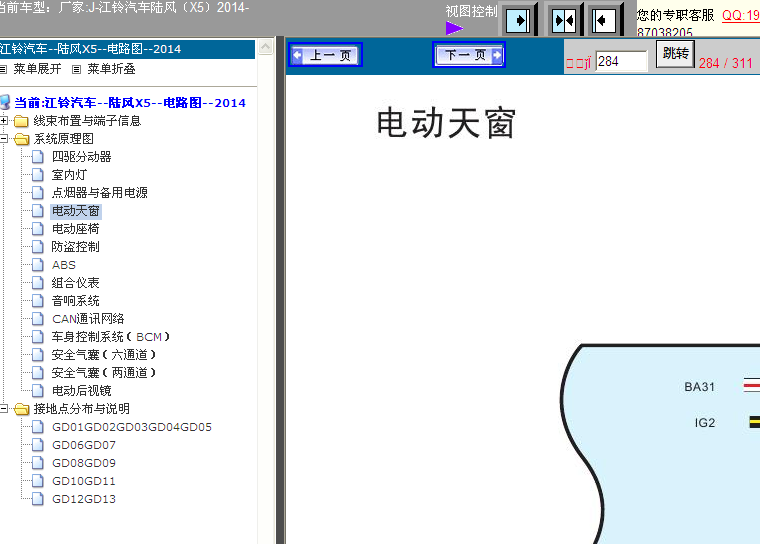
Task: Click the page icon beside 电动座椅
Action: point(37,229)
